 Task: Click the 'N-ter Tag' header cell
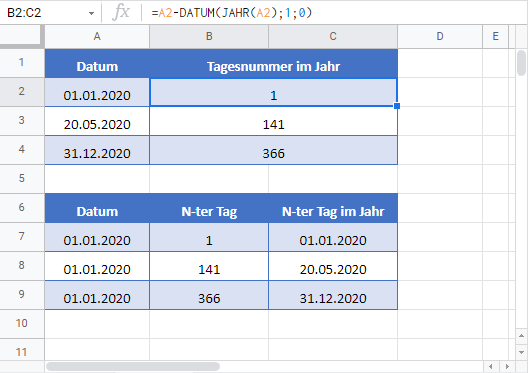pyautogui.click(x=209, y=208)
